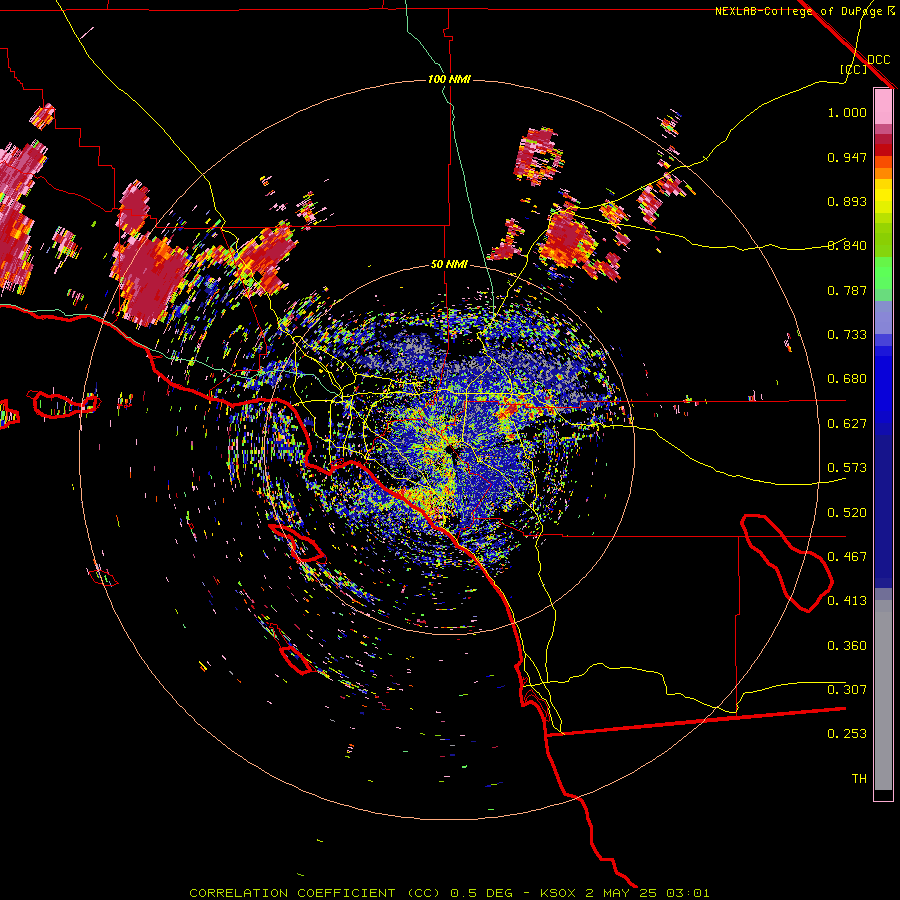
Task: Select the 0.627 legend value
Action: click(x=847, y=424)
